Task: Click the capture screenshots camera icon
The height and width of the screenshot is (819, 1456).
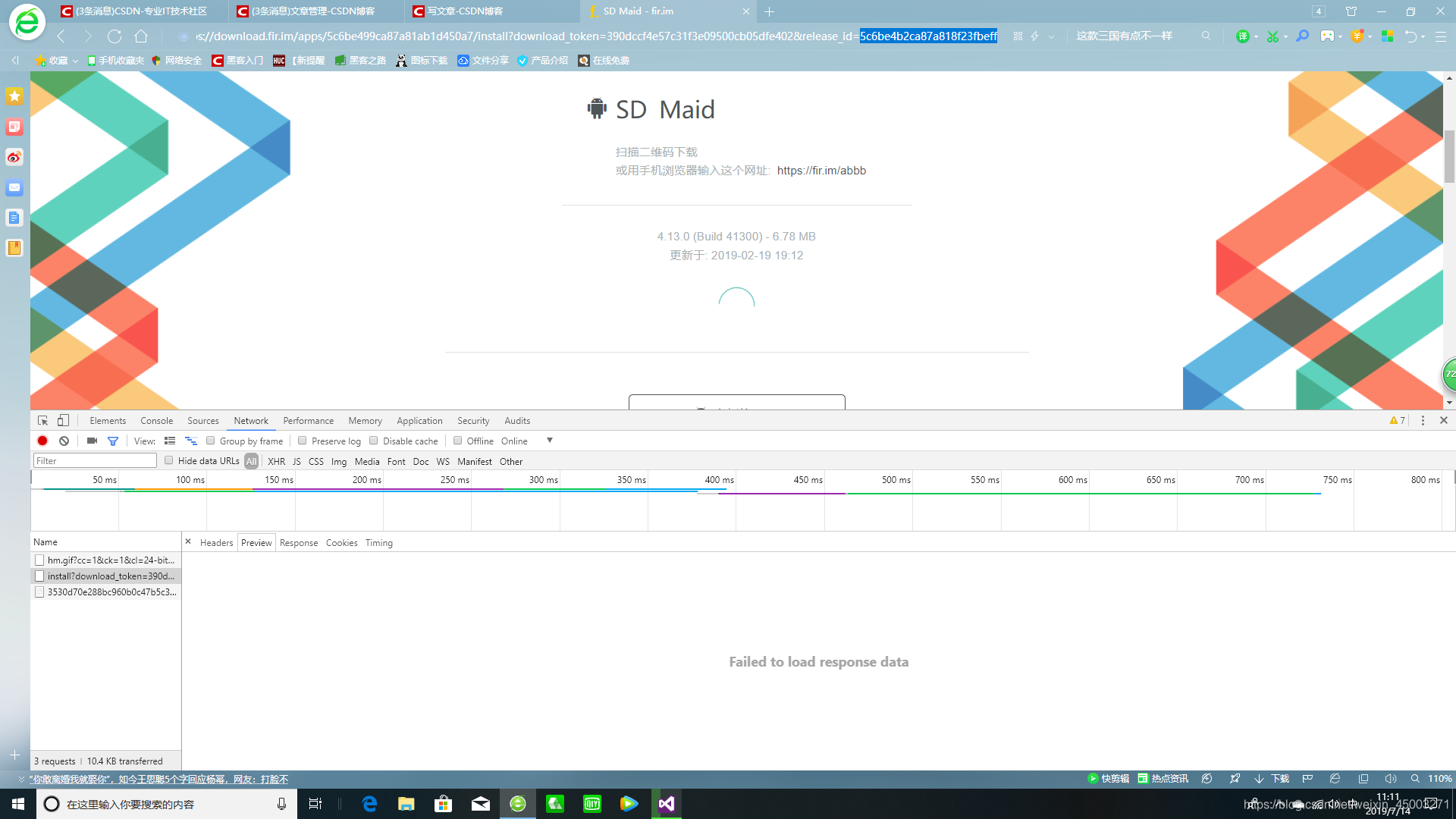Action: [x=92, y=441]
